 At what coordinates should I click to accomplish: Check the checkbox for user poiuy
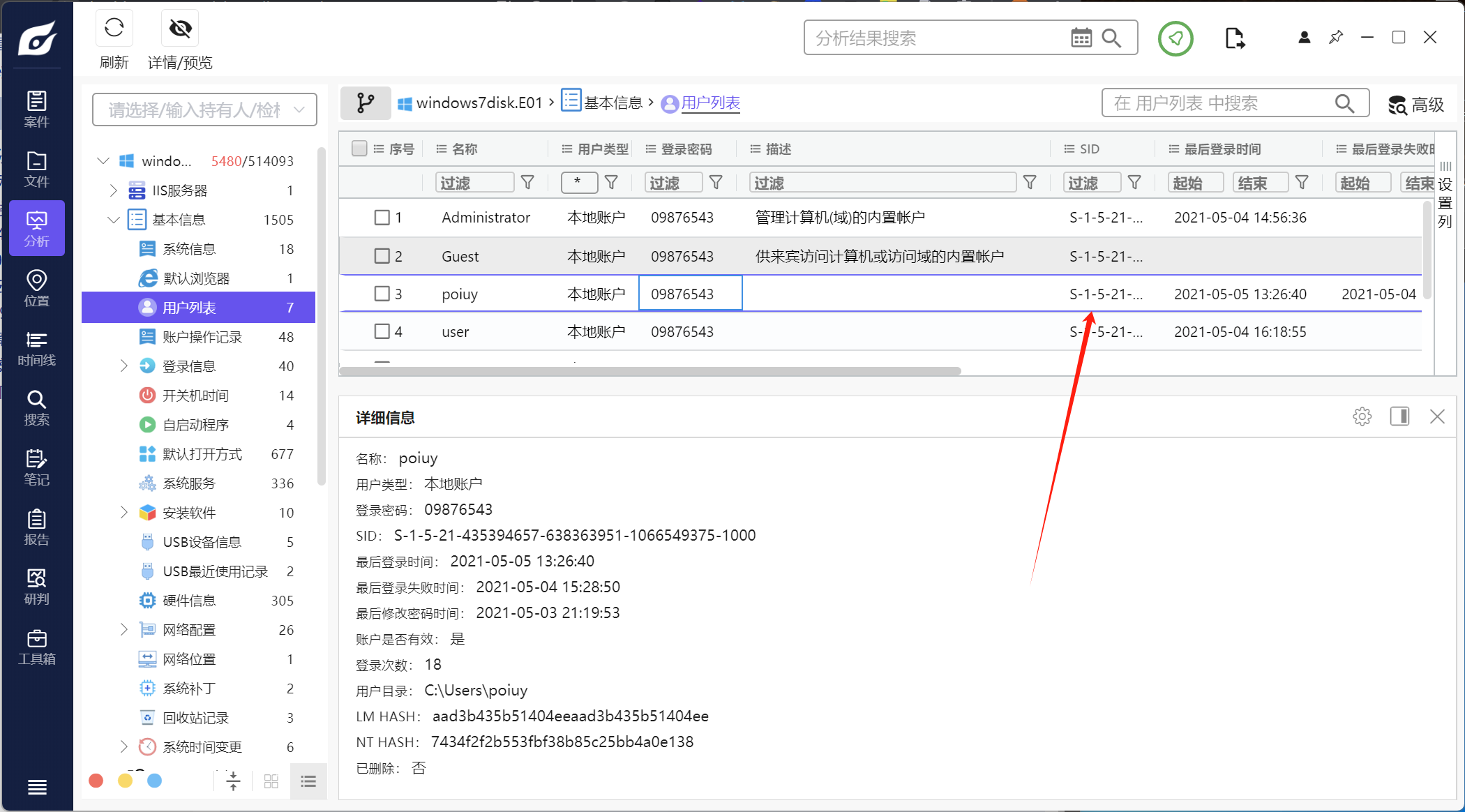(382, 294)
